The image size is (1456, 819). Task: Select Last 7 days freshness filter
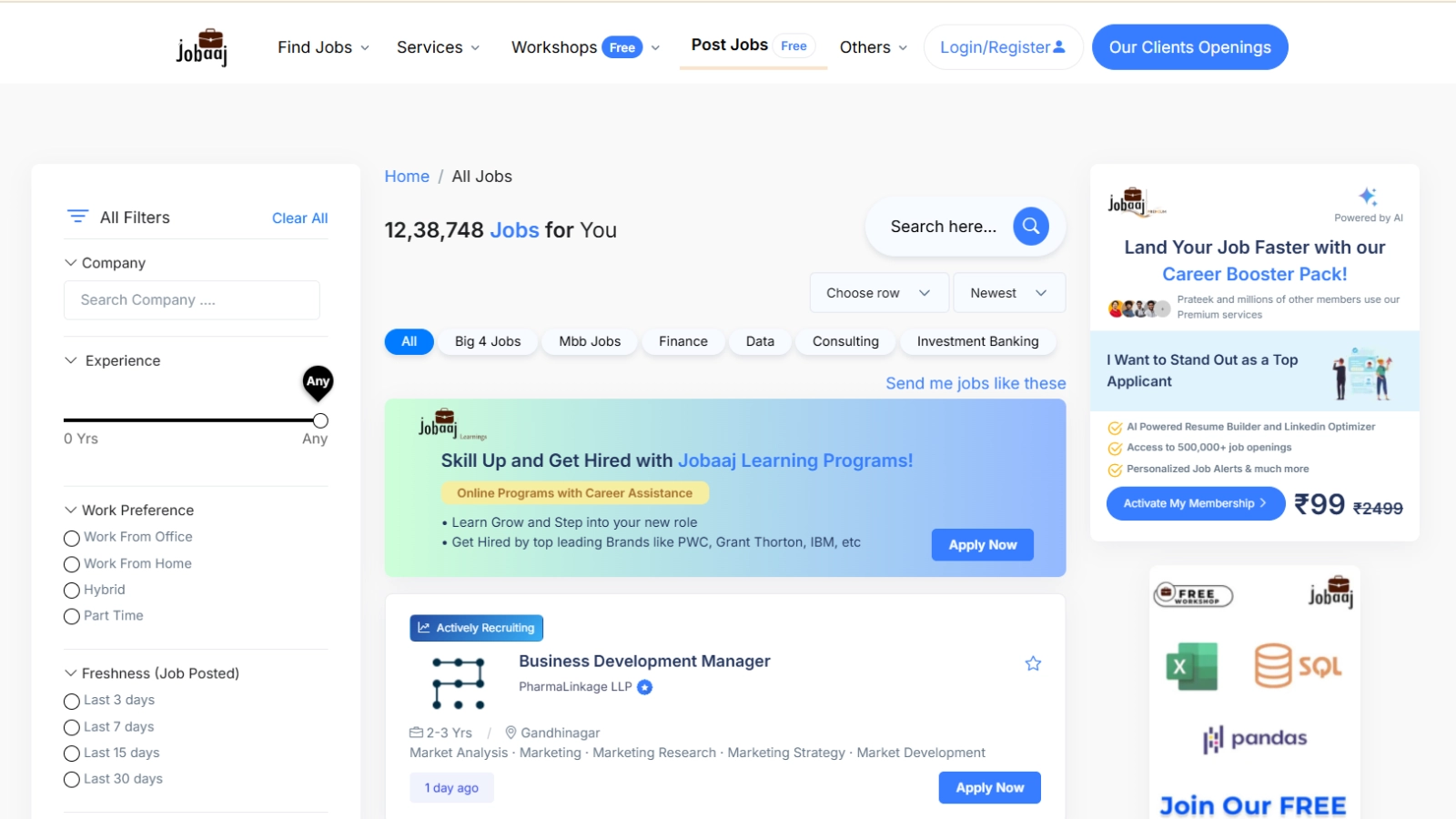(x=72, y=727)
